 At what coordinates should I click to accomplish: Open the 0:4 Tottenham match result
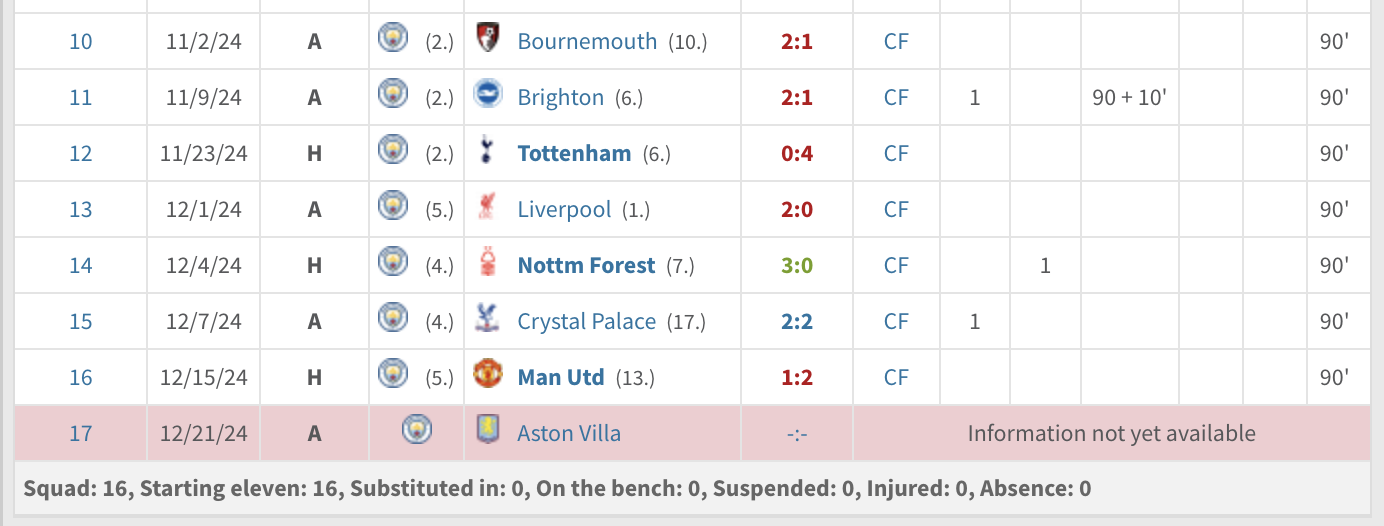(796, 154)
